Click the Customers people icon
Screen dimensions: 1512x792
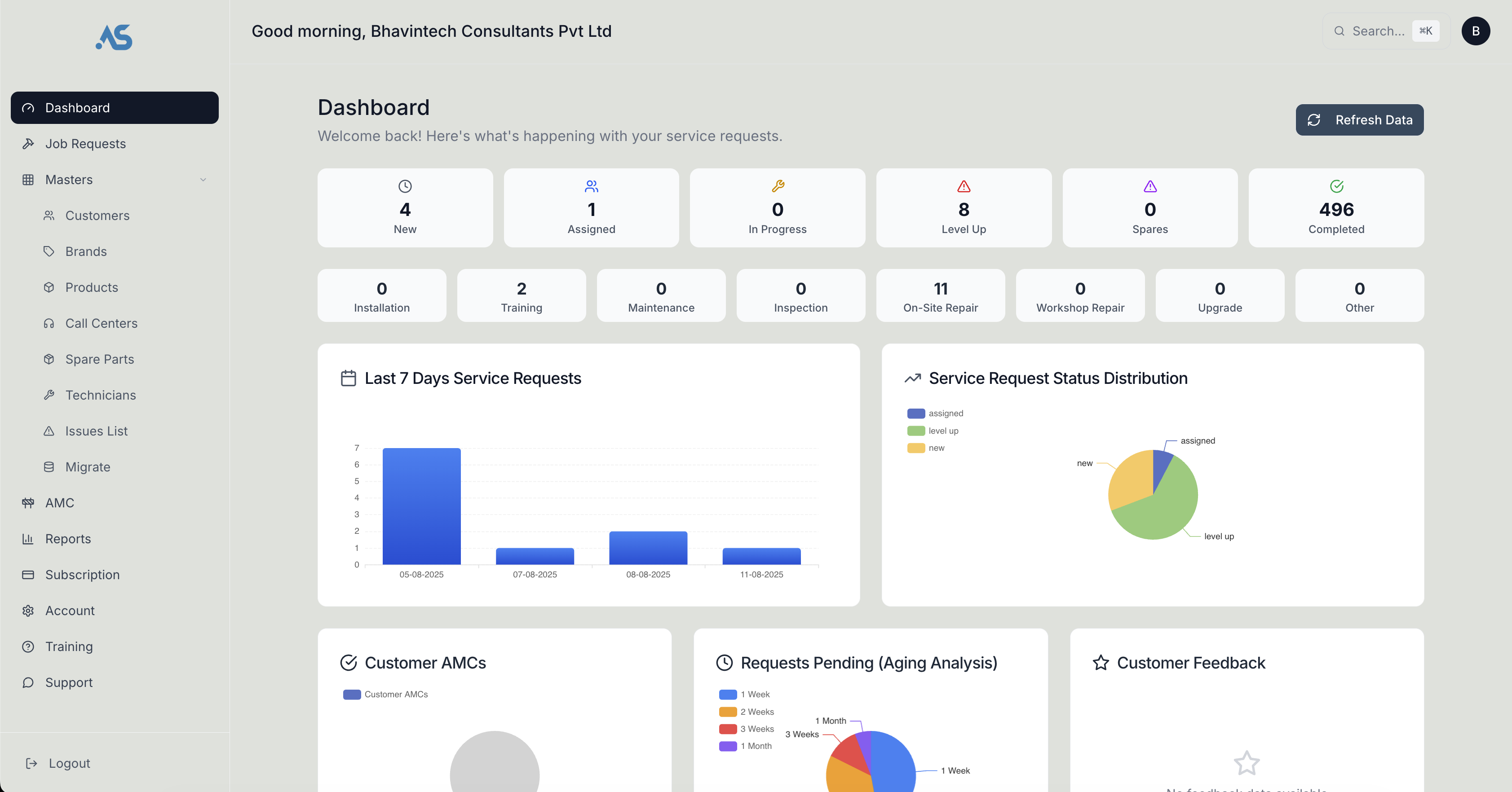(x=49, y=216)
